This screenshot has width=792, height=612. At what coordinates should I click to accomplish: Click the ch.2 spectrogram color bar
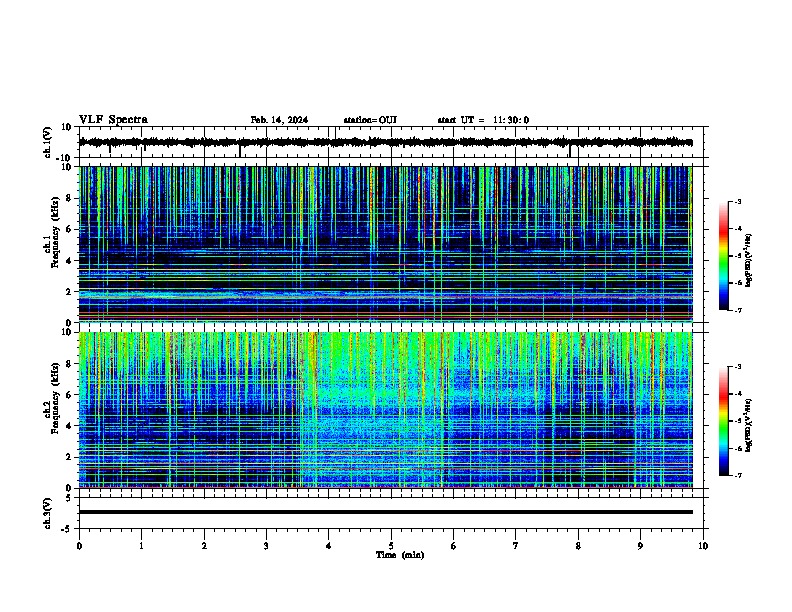(x=724, y=421)
